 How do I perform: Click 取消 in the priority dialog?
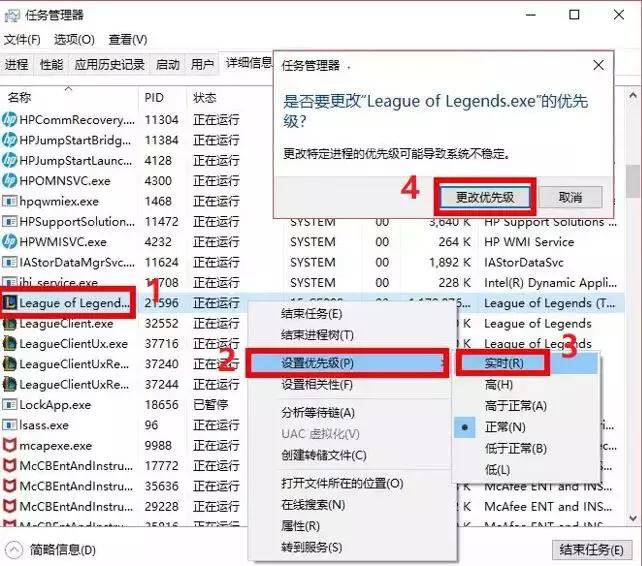click(x=570, y=197)
